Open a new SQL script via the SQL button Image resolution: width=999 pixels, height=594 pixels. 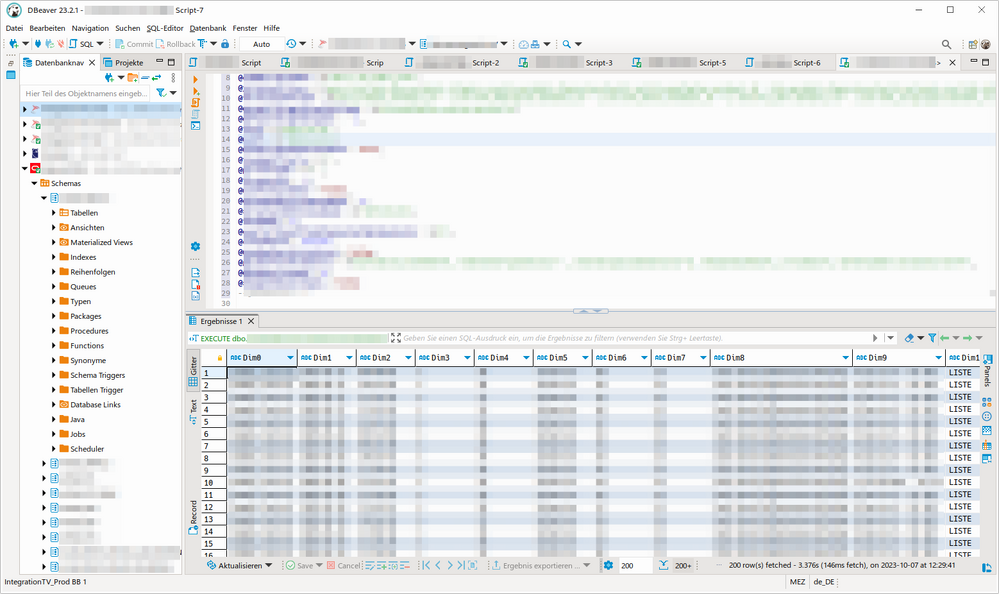click(x=82, y=44)
